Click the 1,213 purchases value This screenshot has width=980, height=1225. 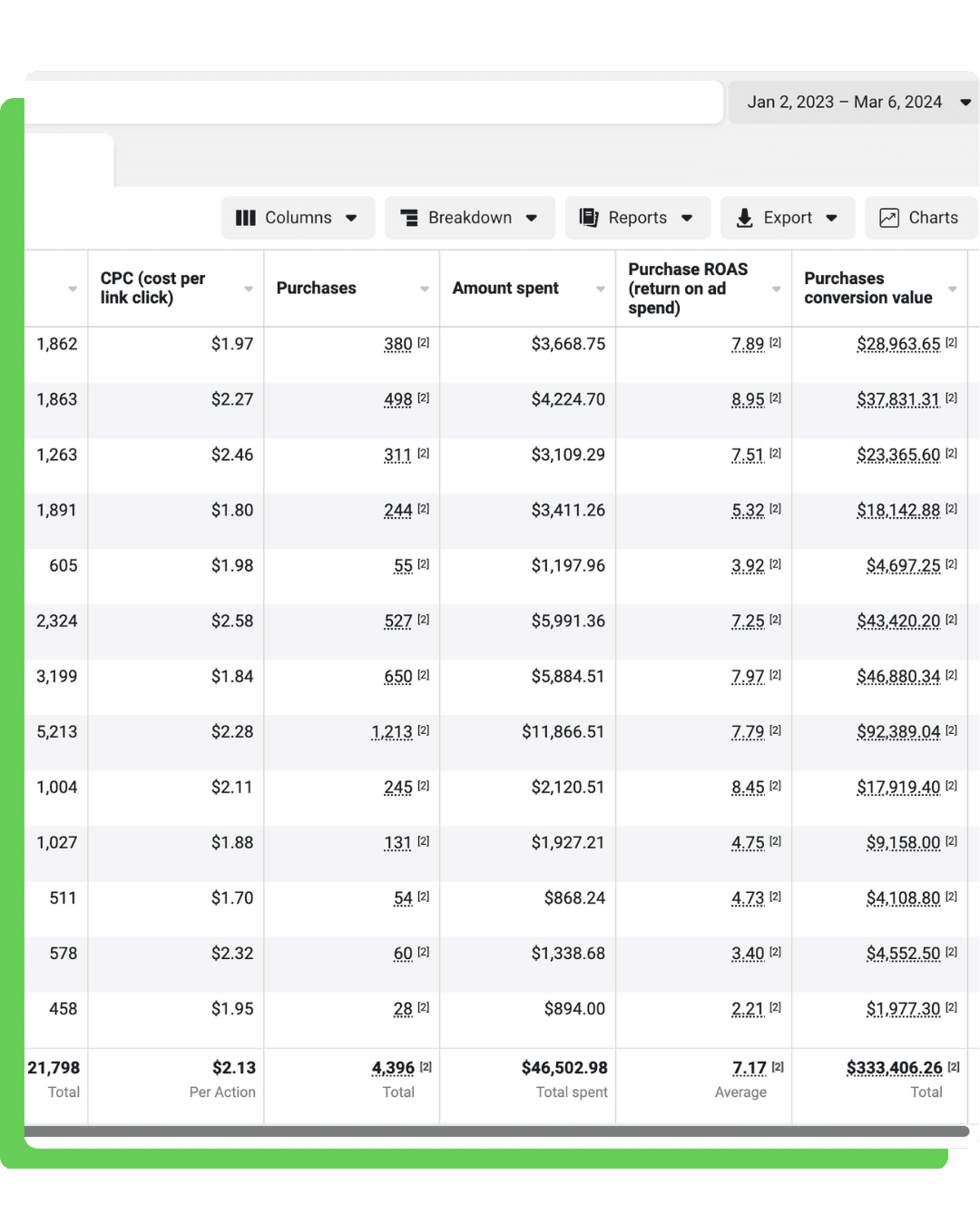coord(392,731)
